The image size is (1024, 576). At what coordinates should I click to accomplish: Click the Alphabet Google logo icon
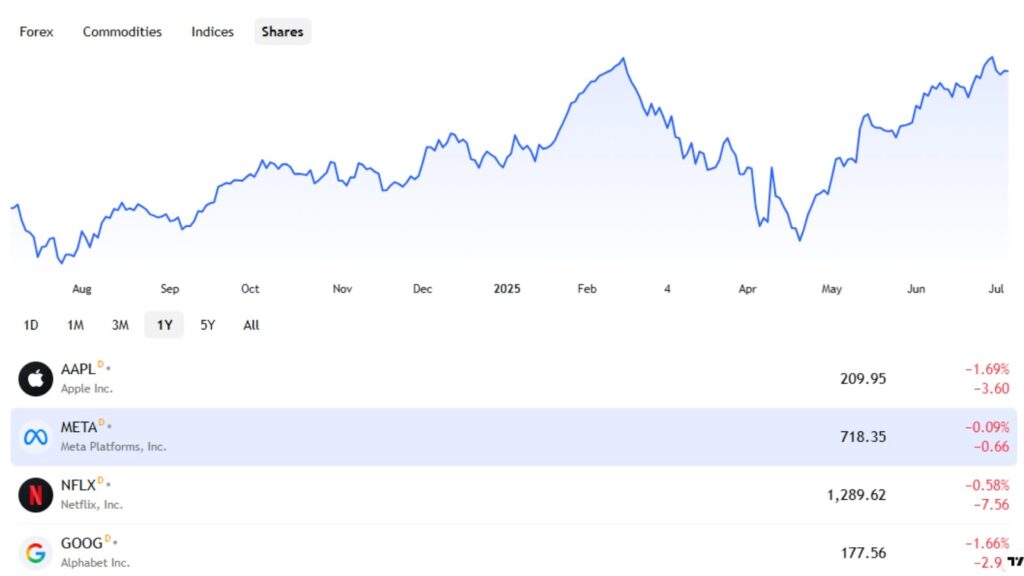point(35,552)
